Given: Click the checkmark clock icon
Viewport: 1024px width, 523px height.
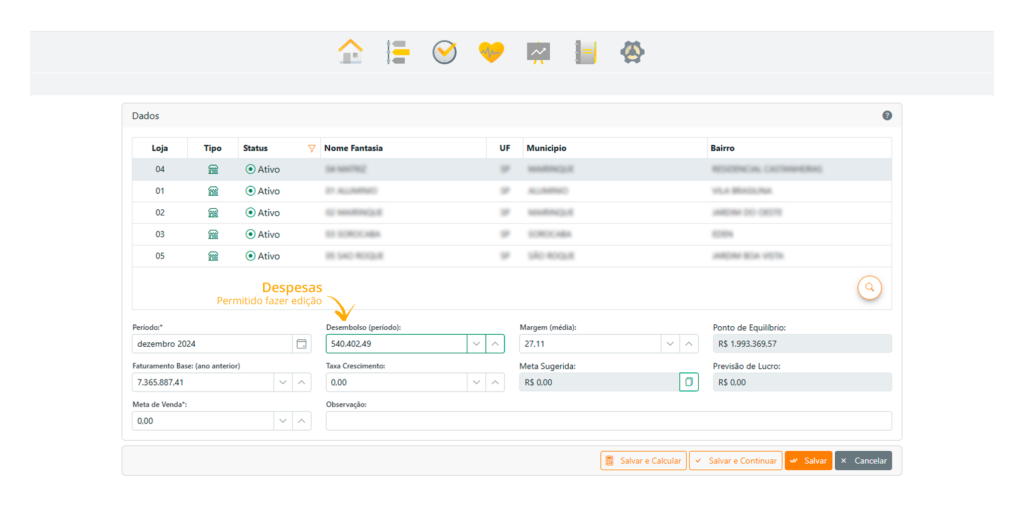Looking at the screenshot, I should [x=444, y=52].
